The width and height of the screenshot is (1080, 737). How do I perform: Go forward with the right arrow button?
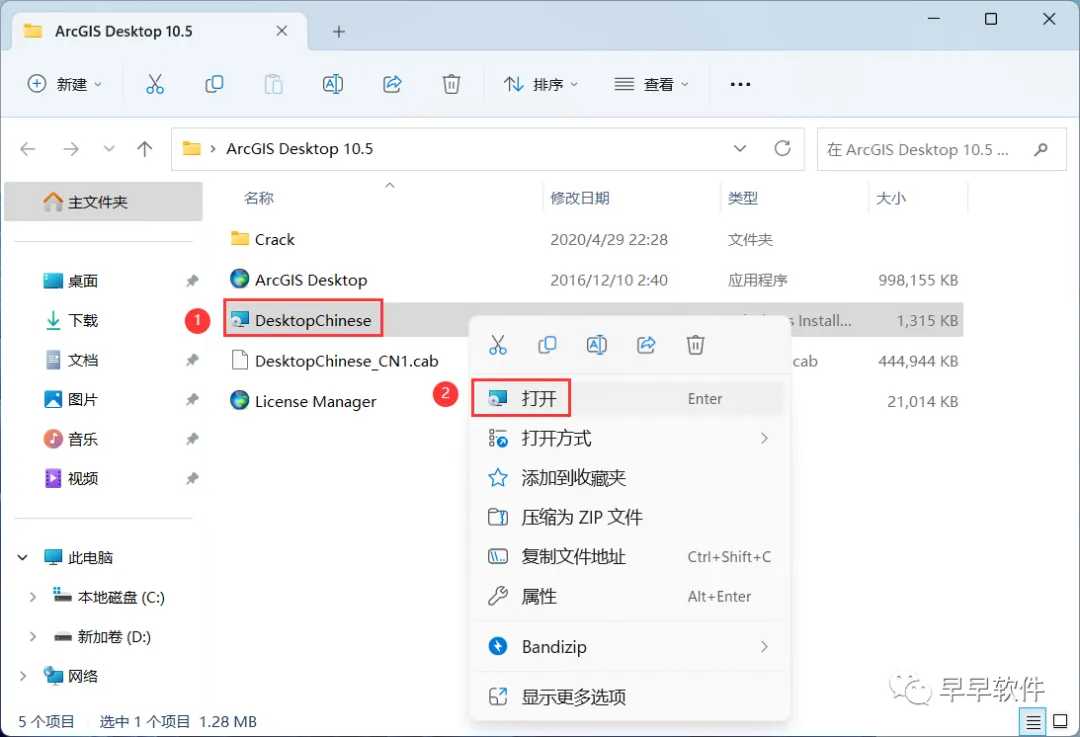[x=71, y=149]
